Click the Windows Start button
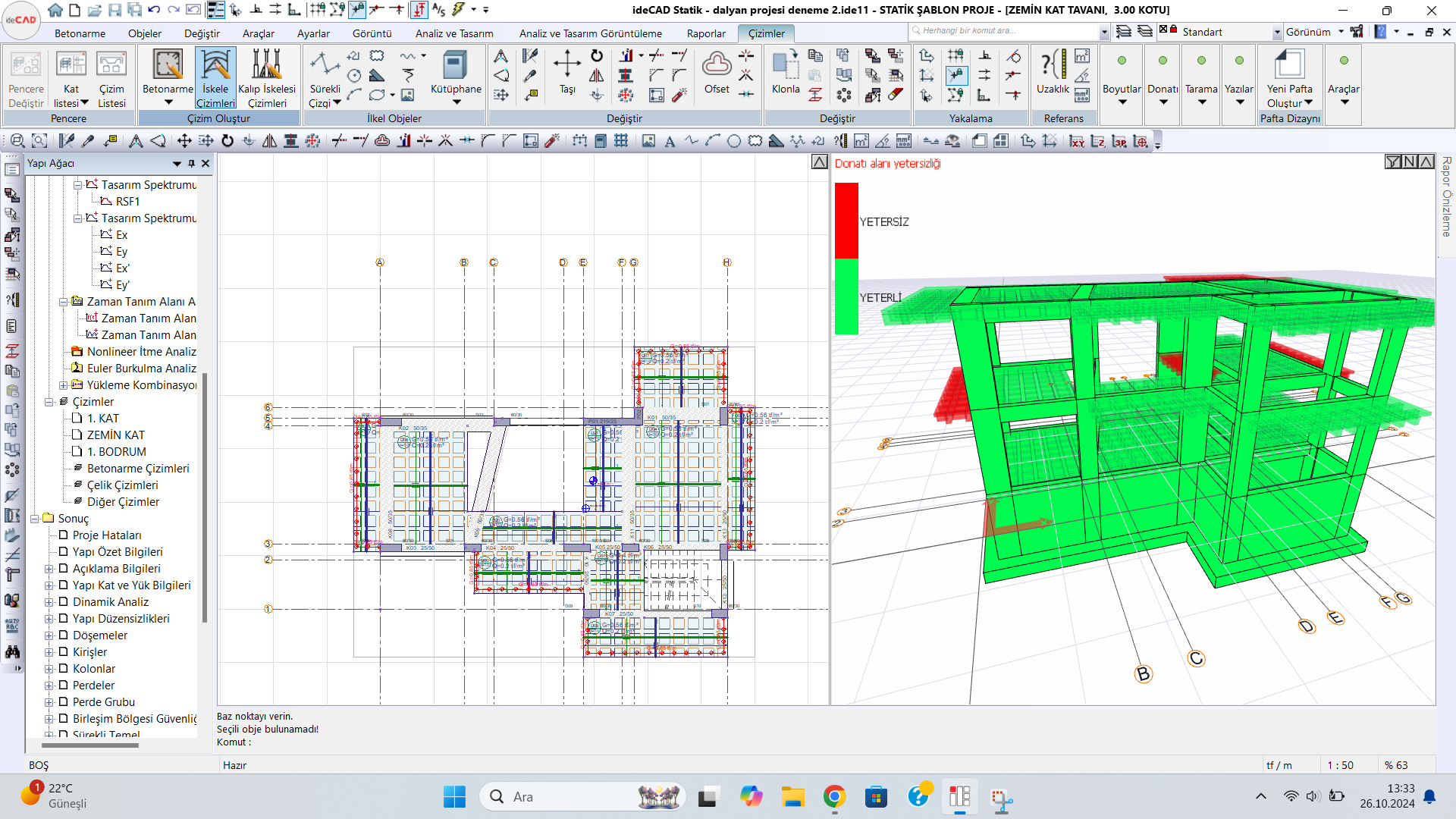Screen dimensions: 1456x819 454,797
